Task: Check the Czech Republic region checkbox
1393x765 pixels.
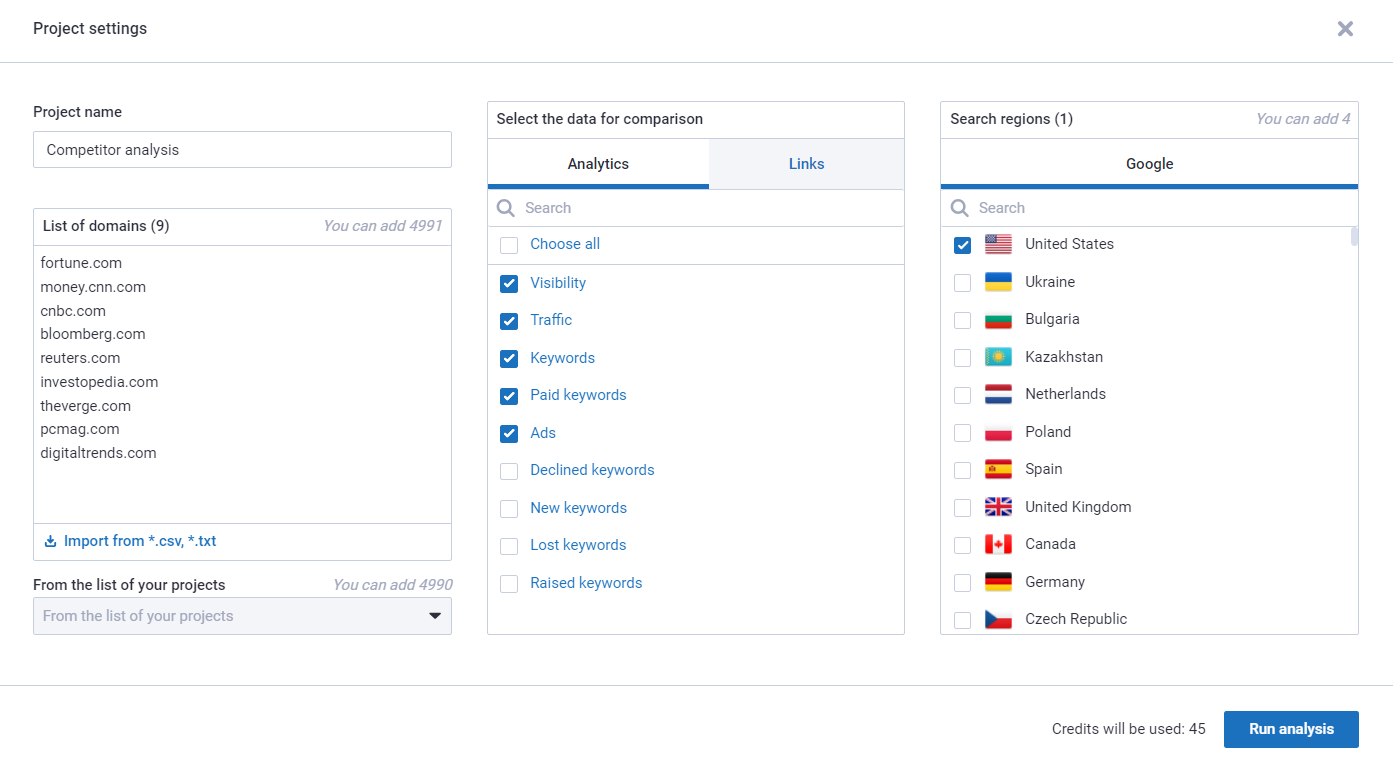Action: (x=962, y=620)
